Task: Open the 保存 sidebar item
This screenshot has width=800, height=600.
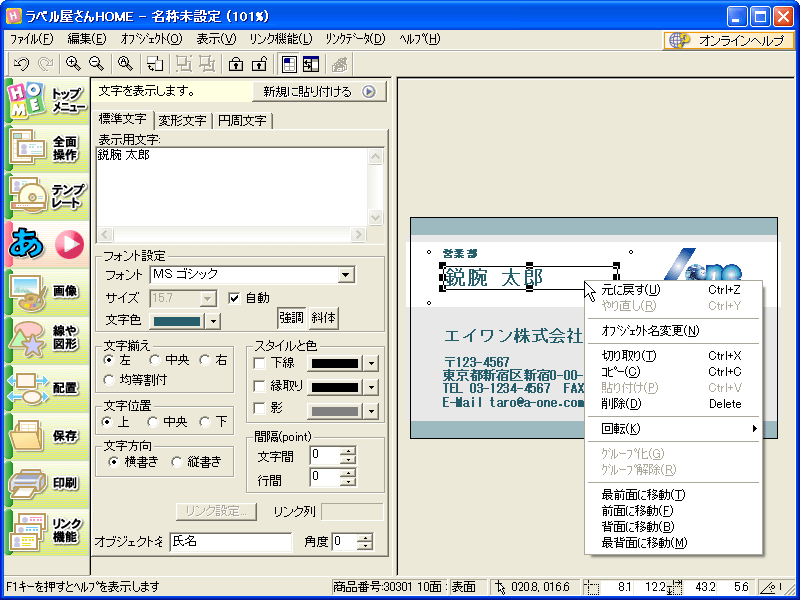Action: pyautogui.click(x=47, y=436)
